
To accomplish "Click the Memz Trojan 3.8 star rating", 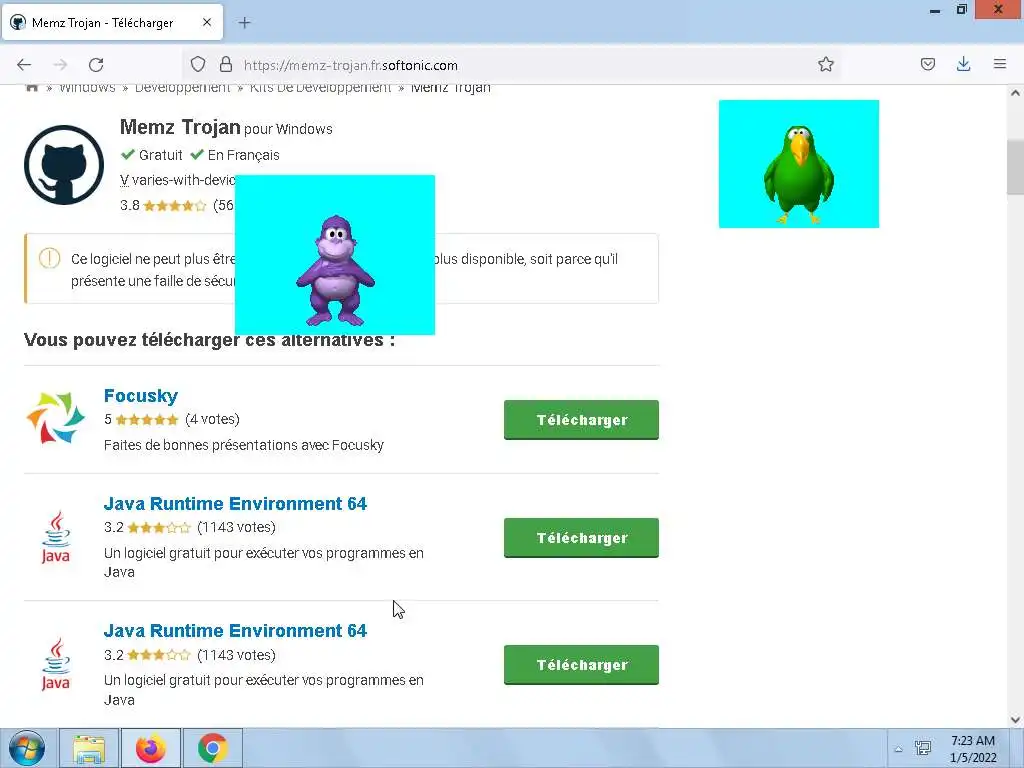I will pos(174,206).
